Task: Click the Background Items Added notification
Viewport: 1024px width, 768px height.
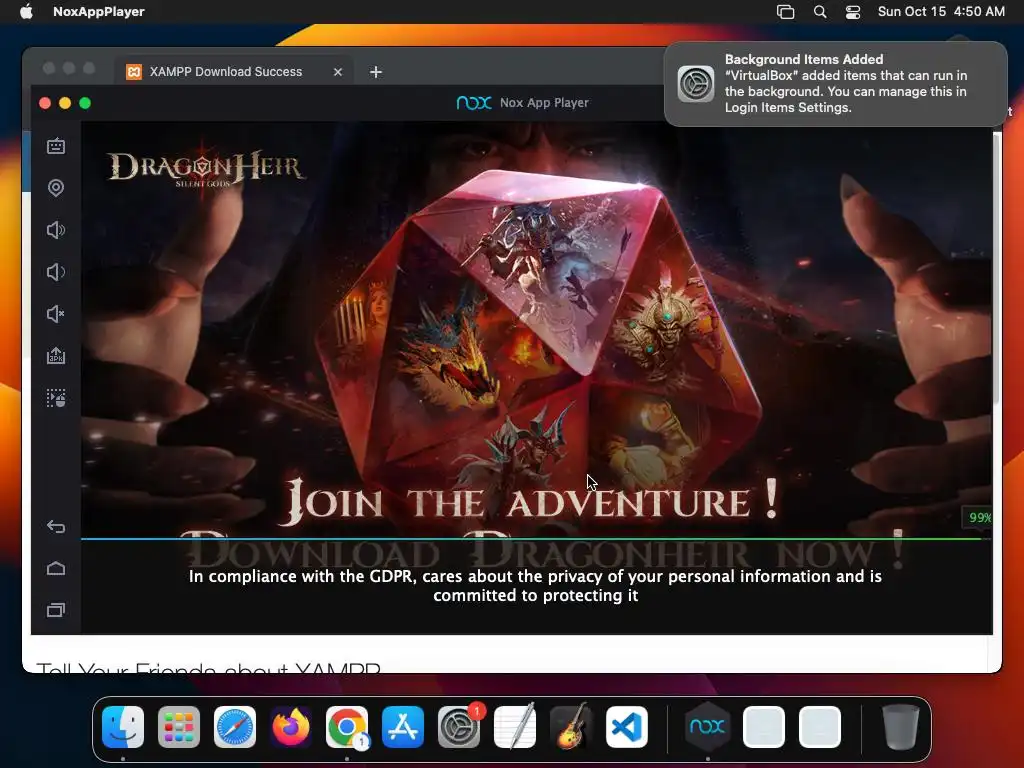Action: 835,84
